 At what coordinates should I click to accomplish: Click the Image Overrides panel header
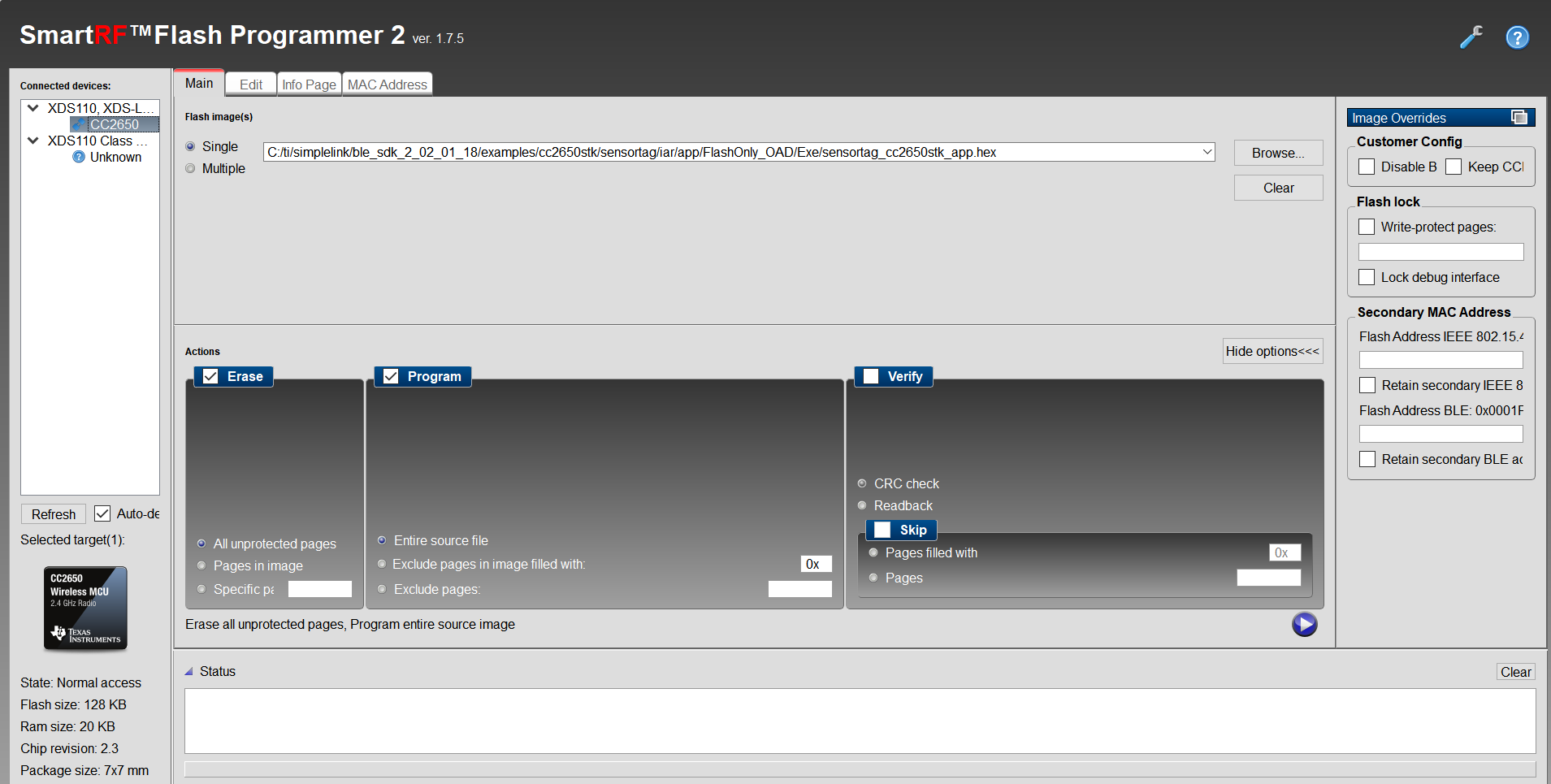pos(1441,117)
